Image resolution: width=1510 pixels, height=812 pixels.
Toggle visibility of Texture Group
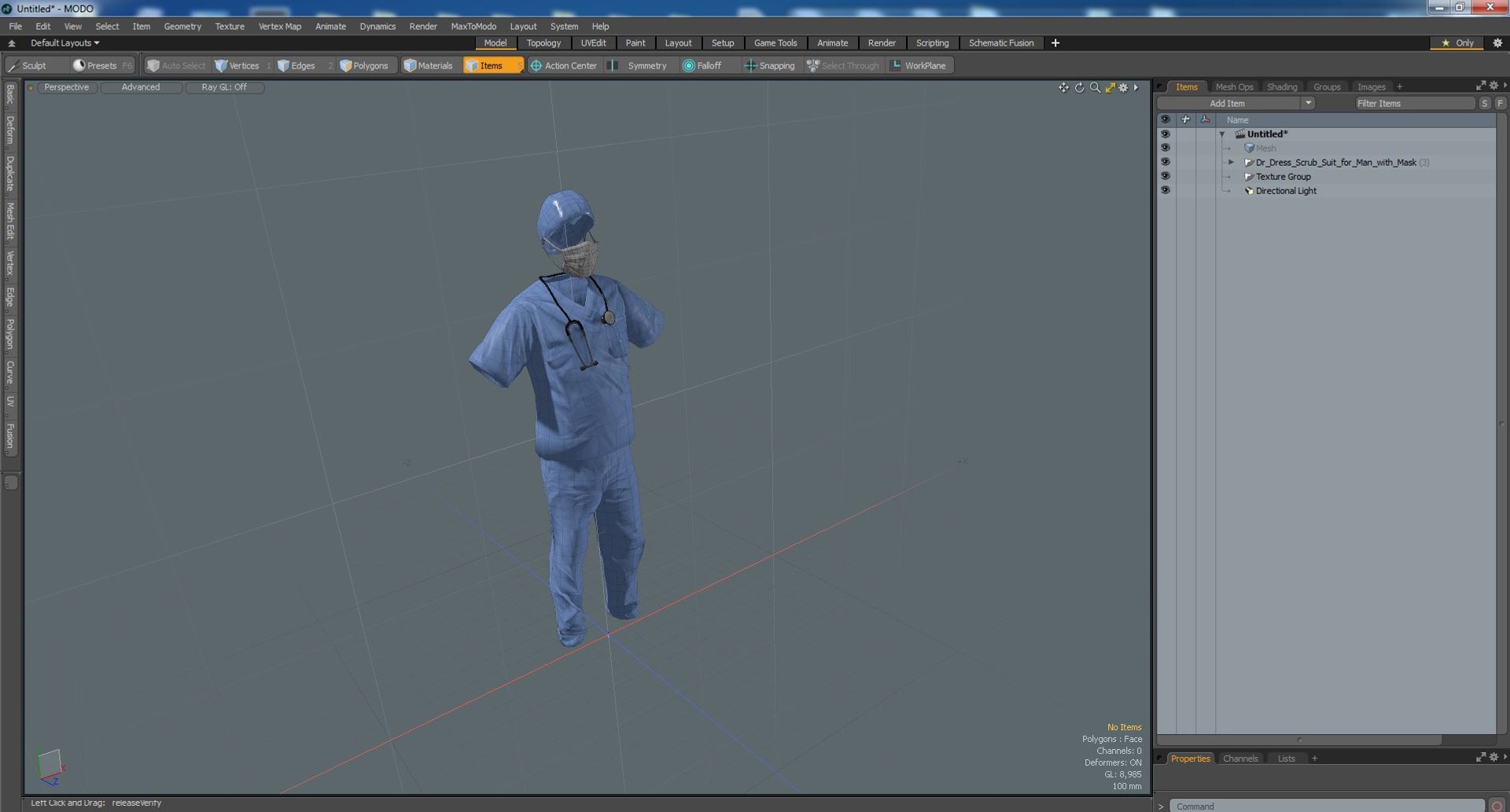point(1165,176)
